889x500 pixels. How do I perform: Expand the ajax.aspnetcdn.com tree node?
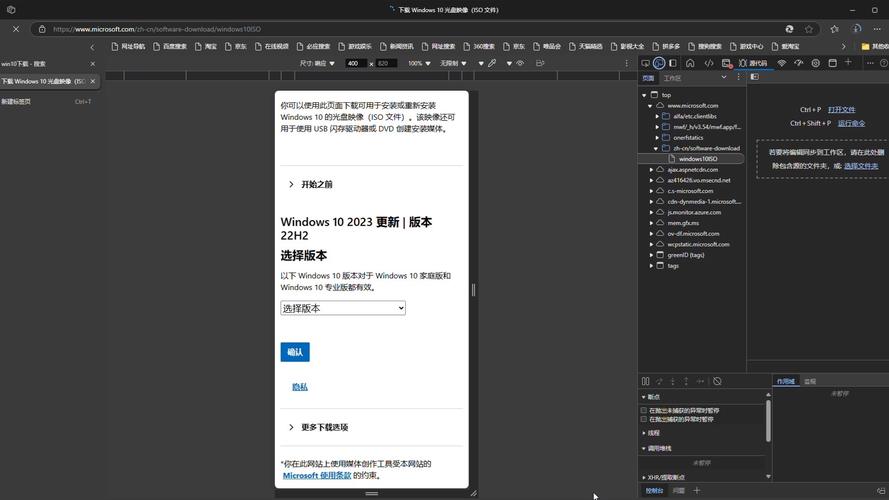click(x=651, y=170)
